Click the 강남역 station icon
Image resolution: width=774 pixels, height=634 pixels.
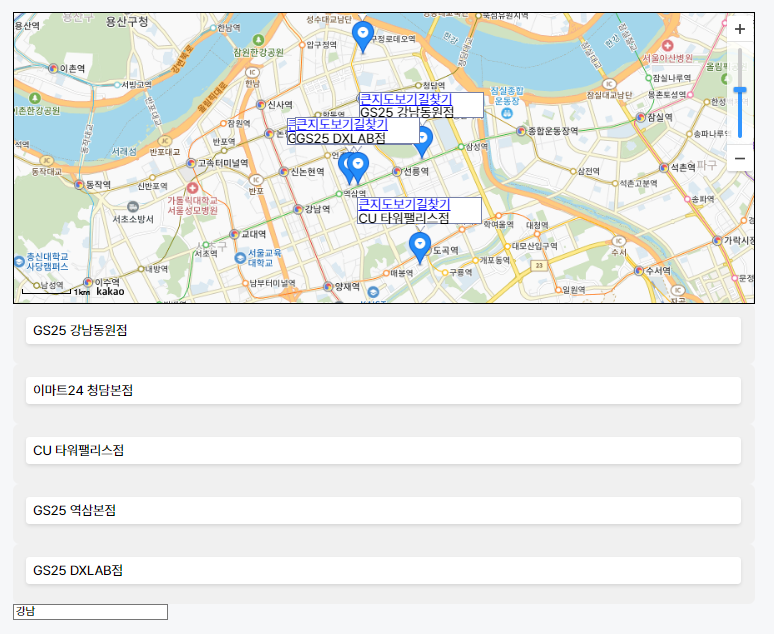pos(298,209)
